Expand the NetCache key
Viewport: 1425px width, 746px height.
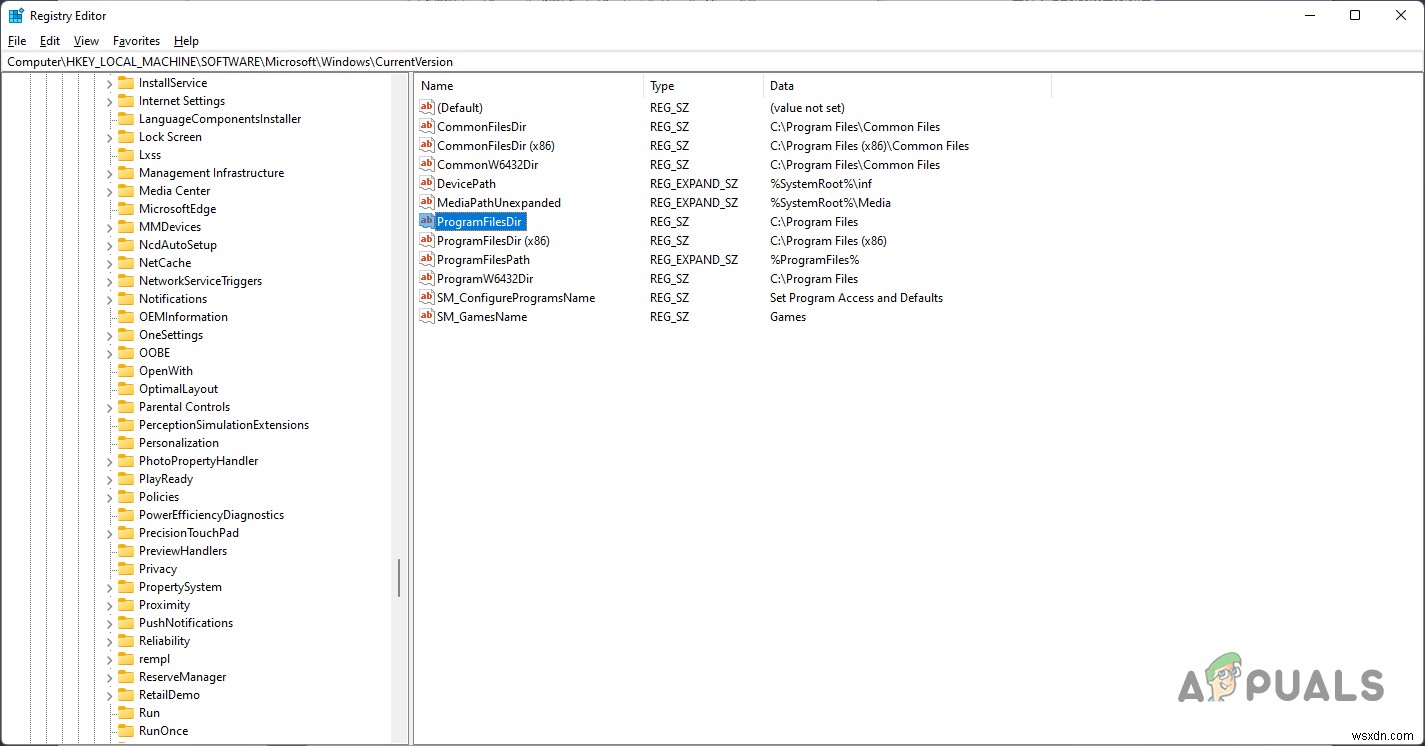110,263
